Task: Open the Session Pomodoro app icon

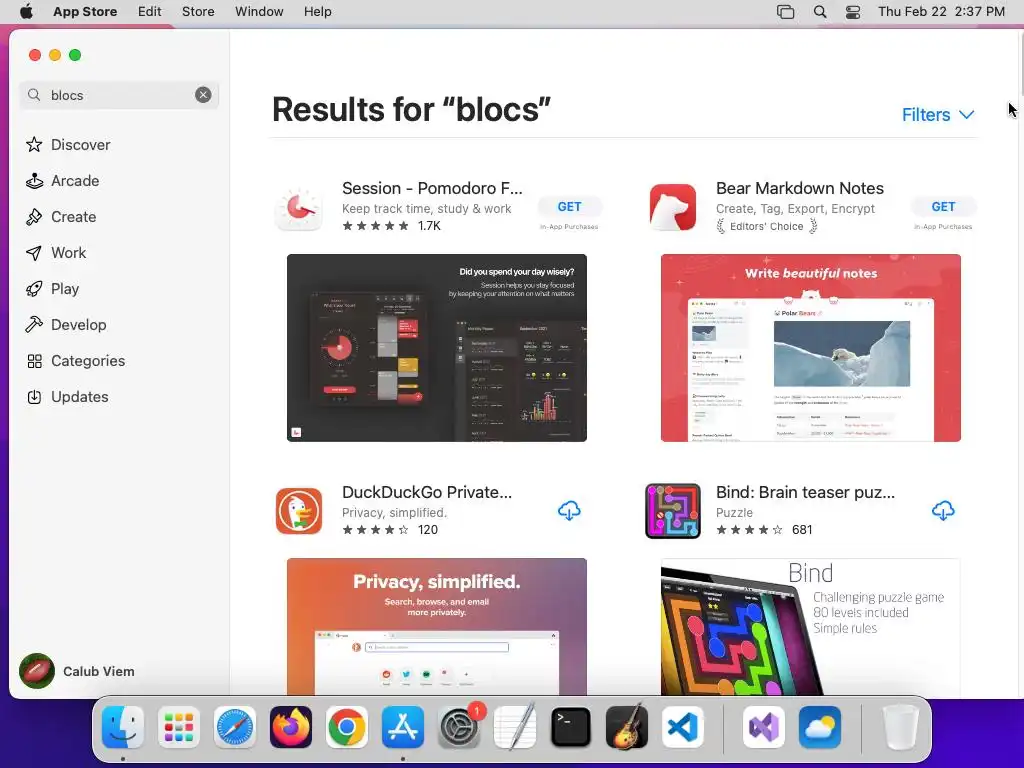Action: coord(299,208)
